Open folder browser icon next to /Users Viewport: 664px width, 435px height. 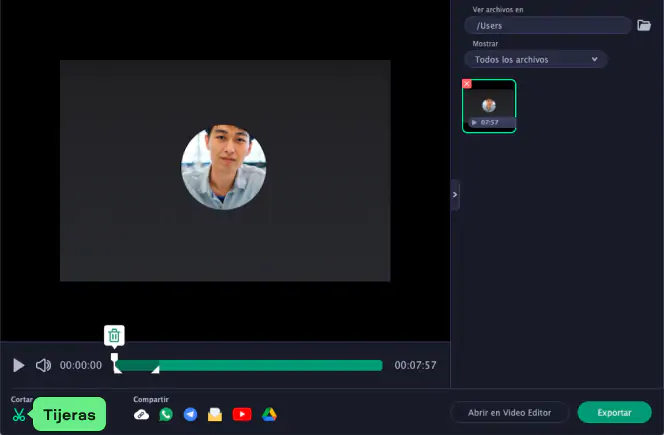point(644,25)
